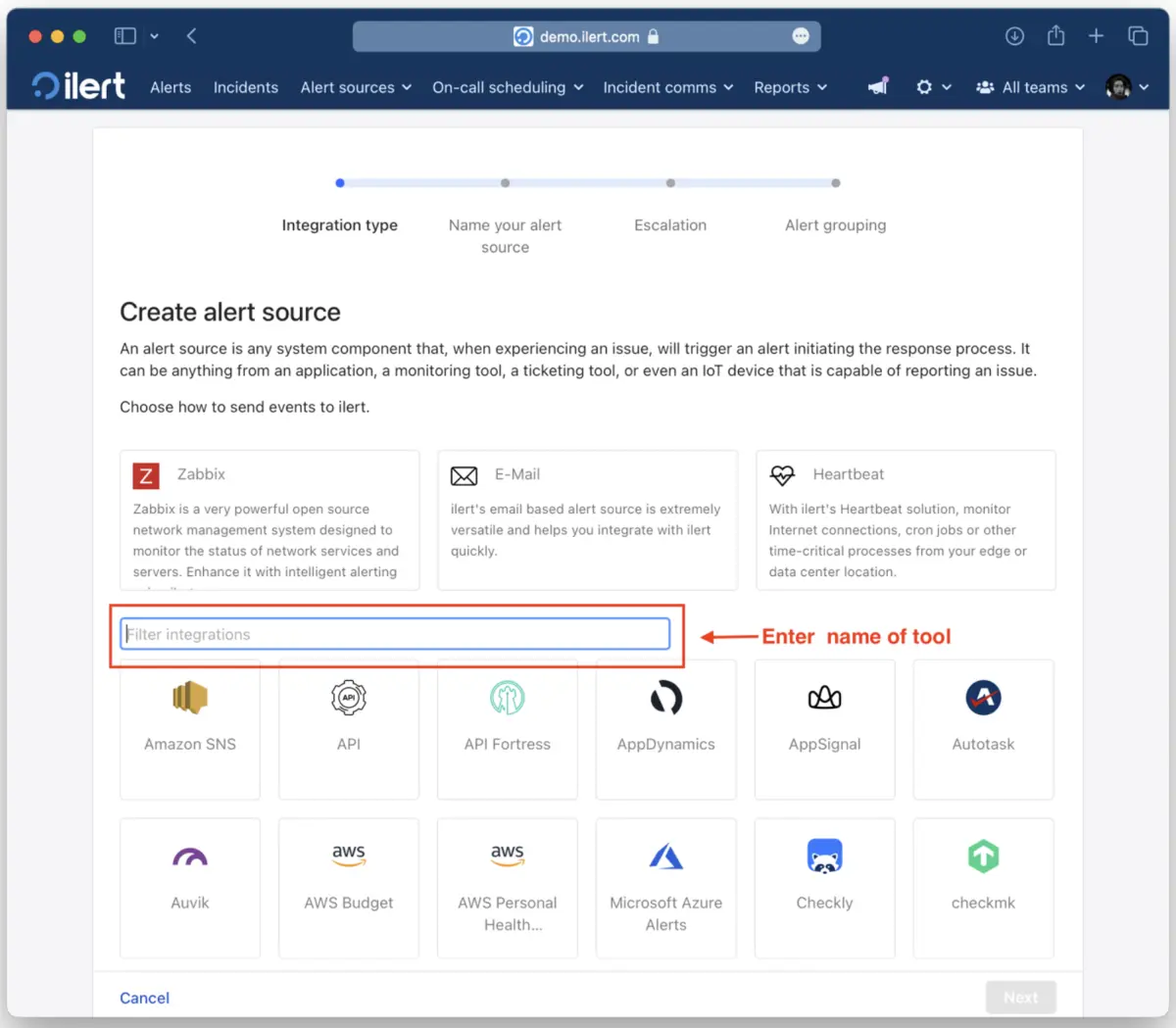Click the demo.ilert.com address bar

pos(586,36)
